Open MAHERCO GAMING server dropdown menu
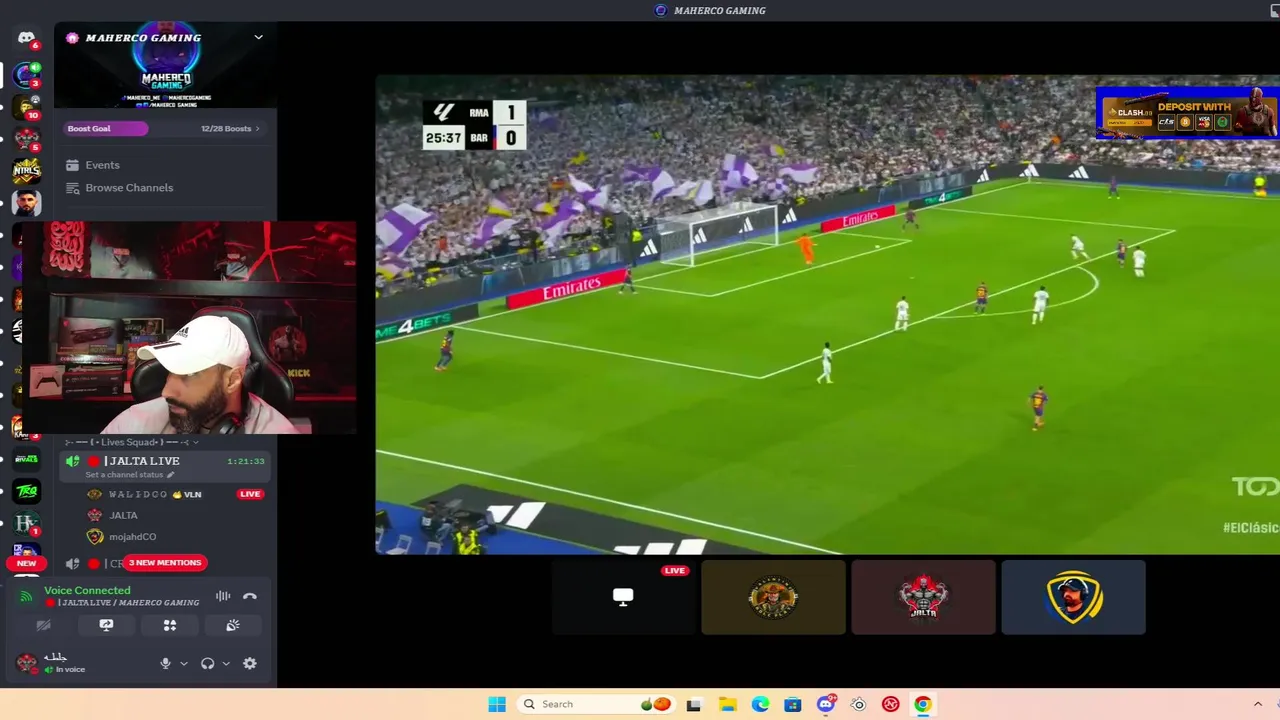This screenshot has height=720, width=1280. (x=258, y=37)
